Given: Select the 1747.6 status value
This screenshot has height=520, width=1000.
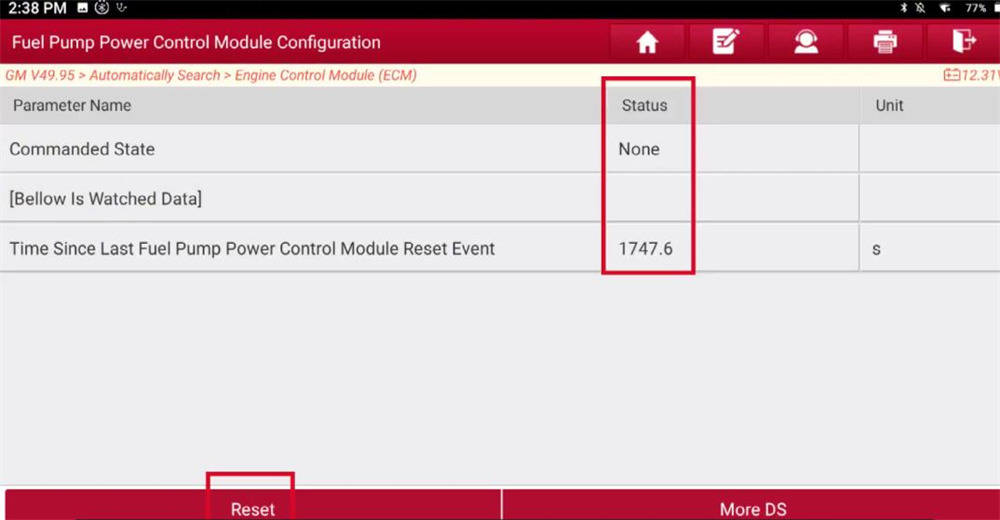Looking at the screenshot, I should [645, 248].
